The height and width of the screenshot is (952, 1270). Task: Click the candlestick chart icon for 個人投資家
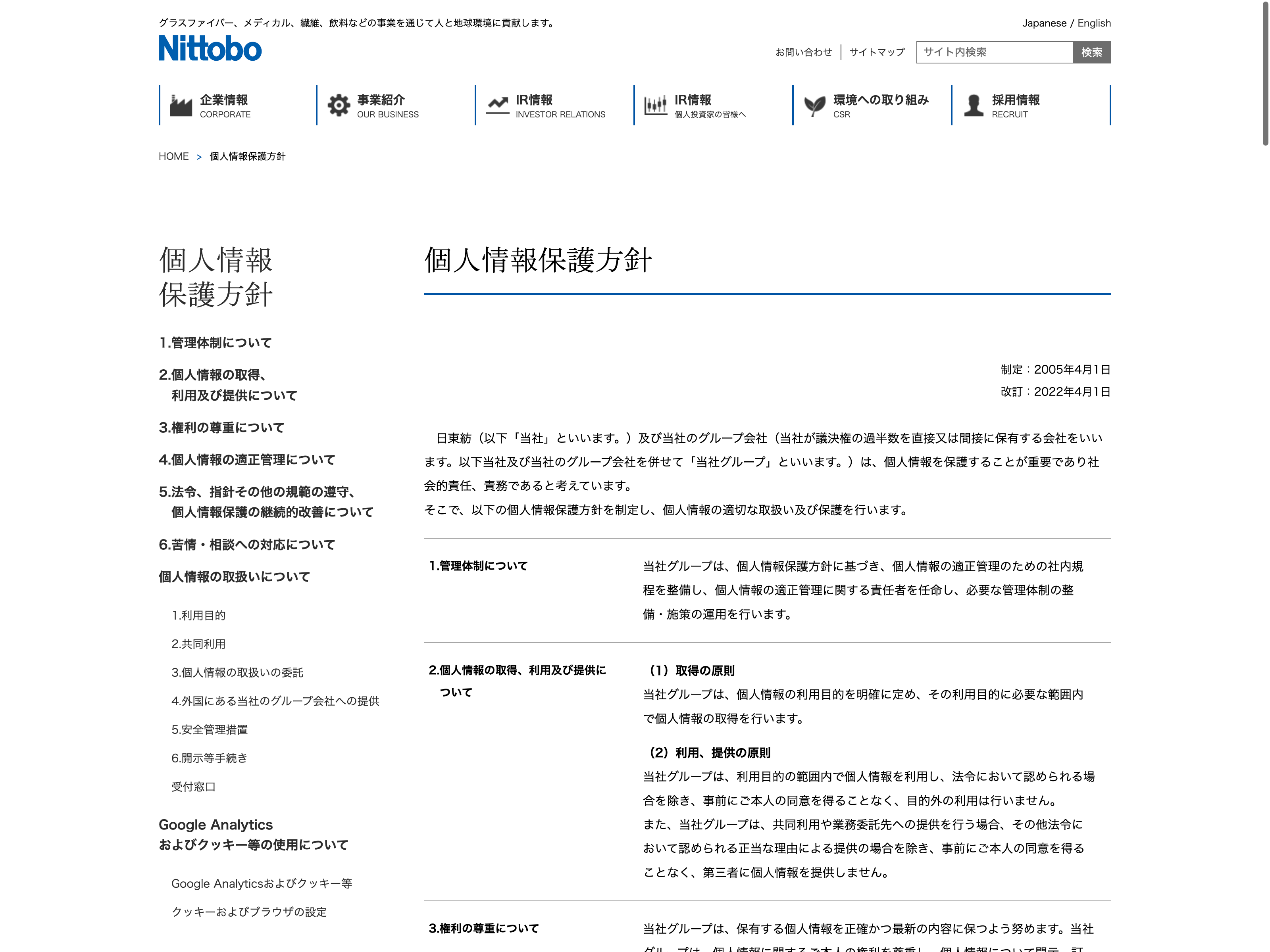[656, 106]
